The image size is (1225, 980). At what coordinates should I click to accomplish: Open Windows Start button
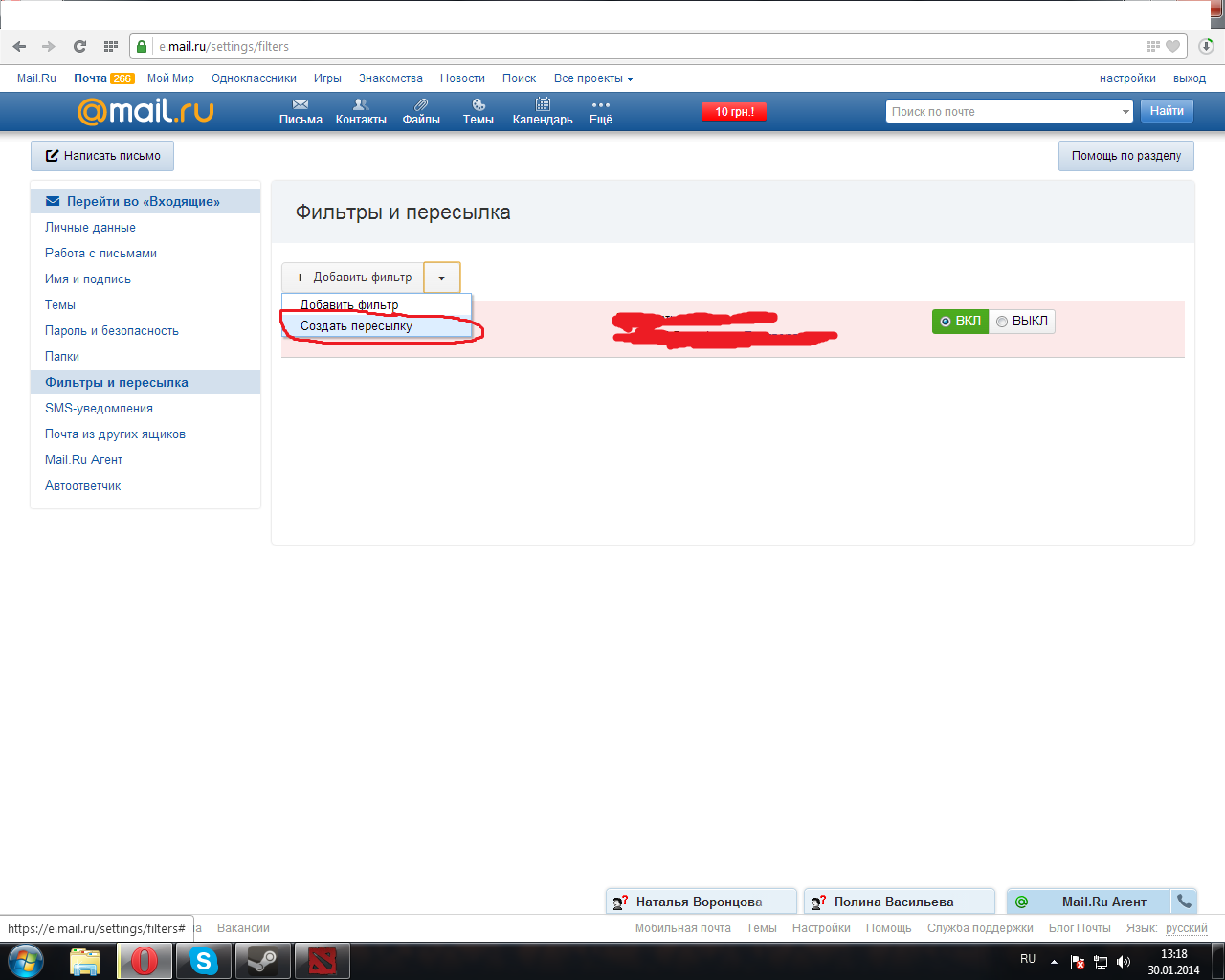(26, 961)
